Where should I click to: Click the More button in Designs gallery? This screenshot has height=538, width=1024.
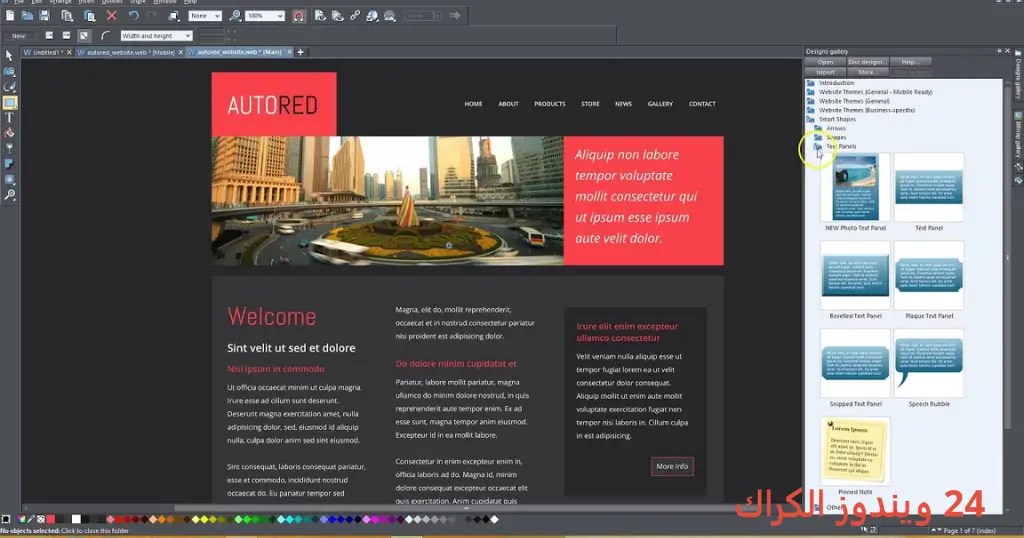tap(867, 72)
